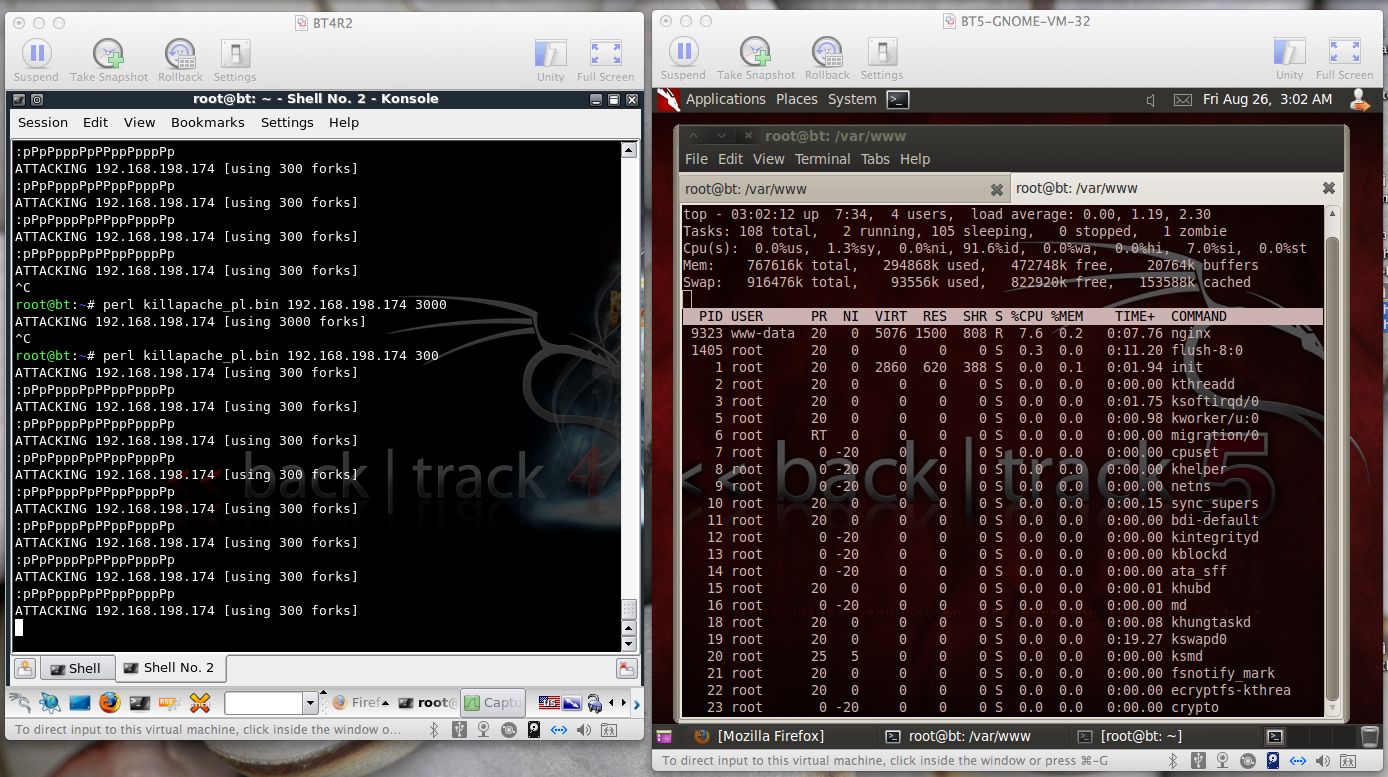Close the current Konsole session via tab-bar icon
This screenshot has height=777, width=1388.
pos(626,669)
